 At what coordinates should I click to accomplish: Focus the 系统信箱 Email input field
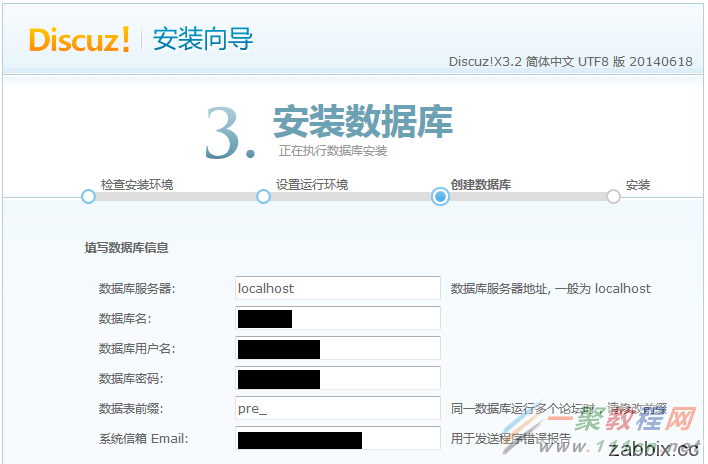point(338,438)
